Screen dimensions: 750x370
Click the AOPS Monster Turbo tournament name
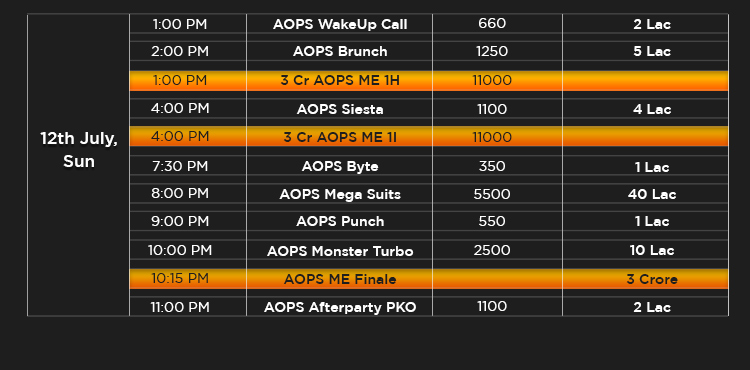340,251
